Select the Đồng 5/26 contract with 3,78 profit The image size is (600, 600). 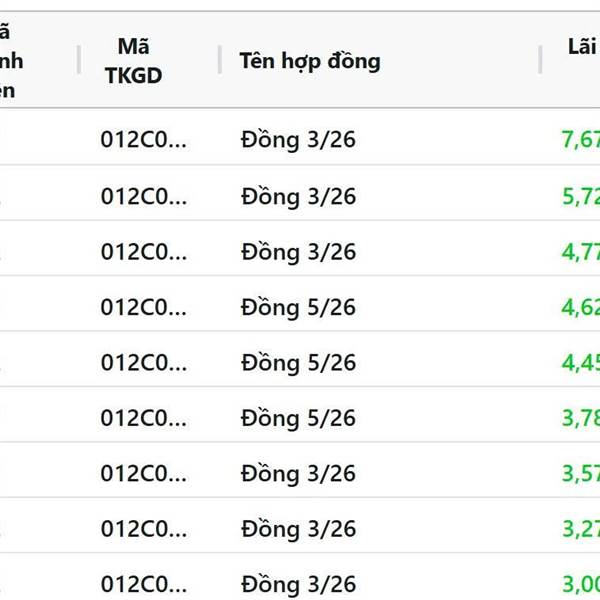(298, 418)
